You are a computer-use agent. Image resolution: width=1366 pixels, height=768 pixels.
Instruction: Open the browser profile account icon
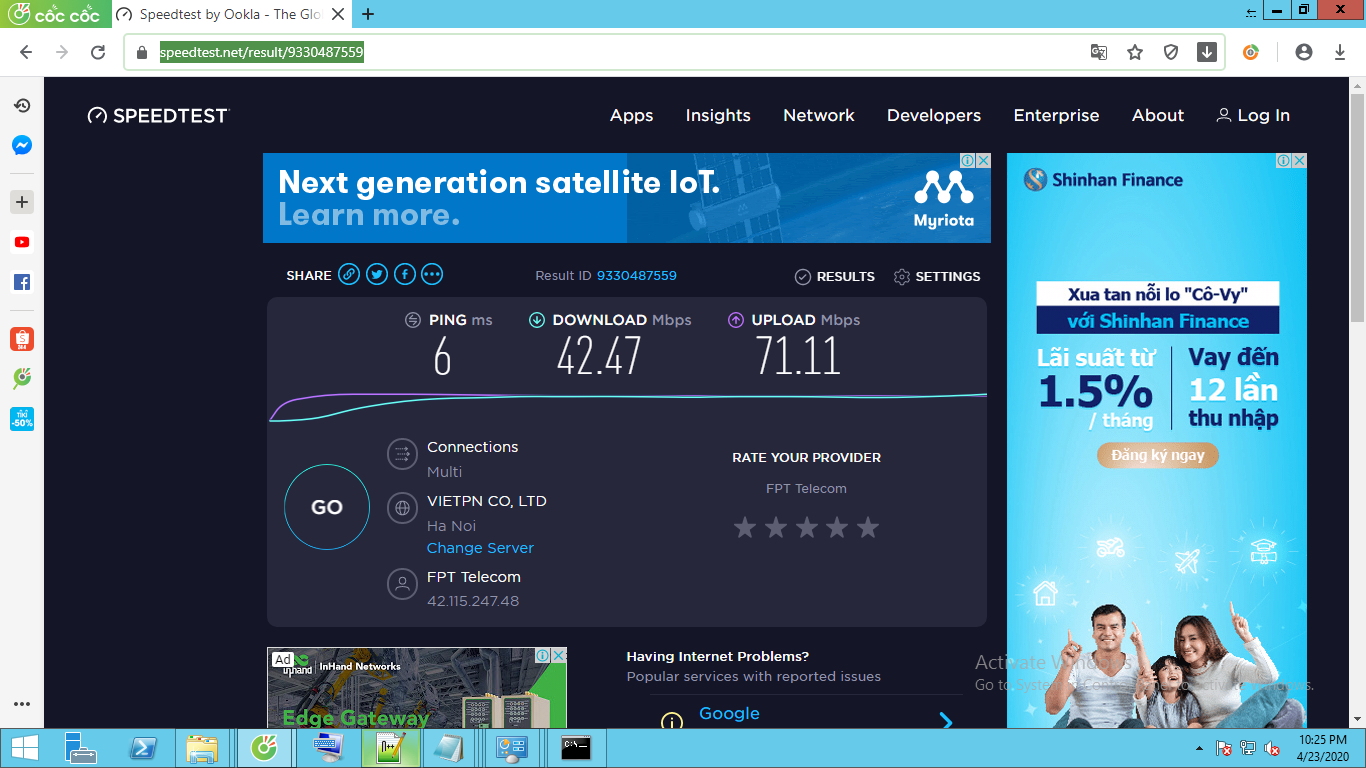coord(1303,52)
